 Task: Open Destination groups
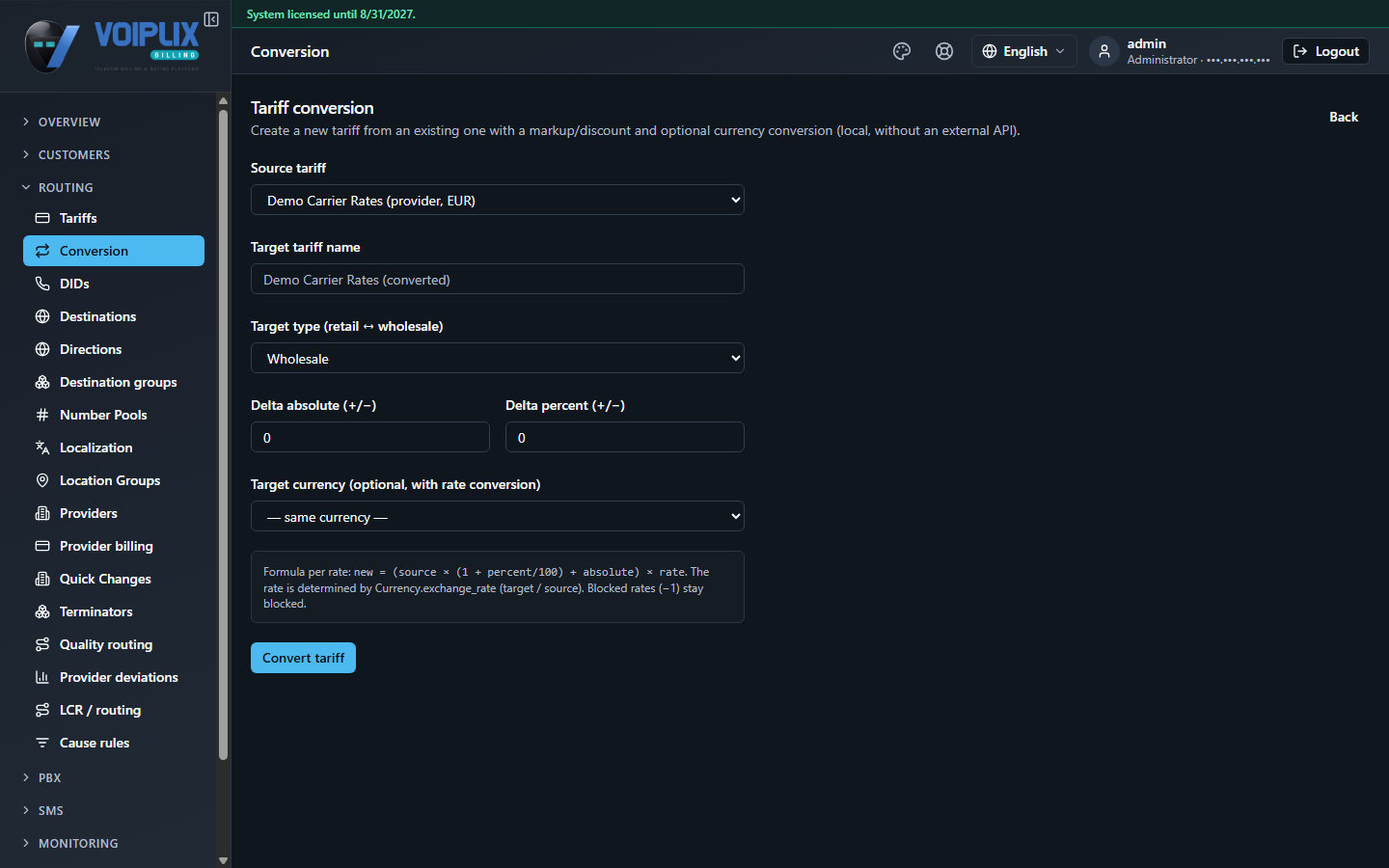(114, 382)
